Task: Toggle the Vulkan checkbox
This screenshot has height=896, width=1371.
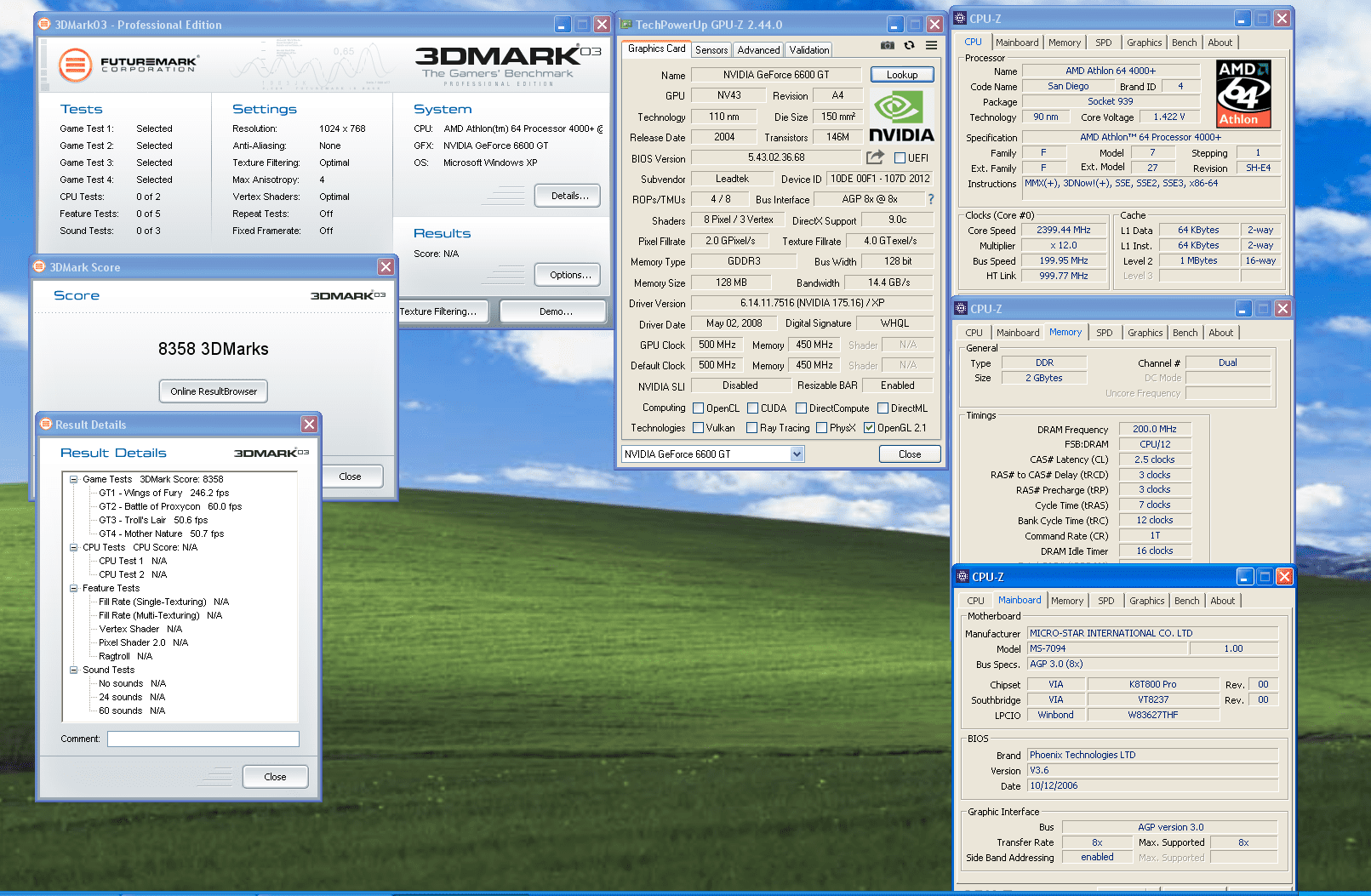Action: 698,428
